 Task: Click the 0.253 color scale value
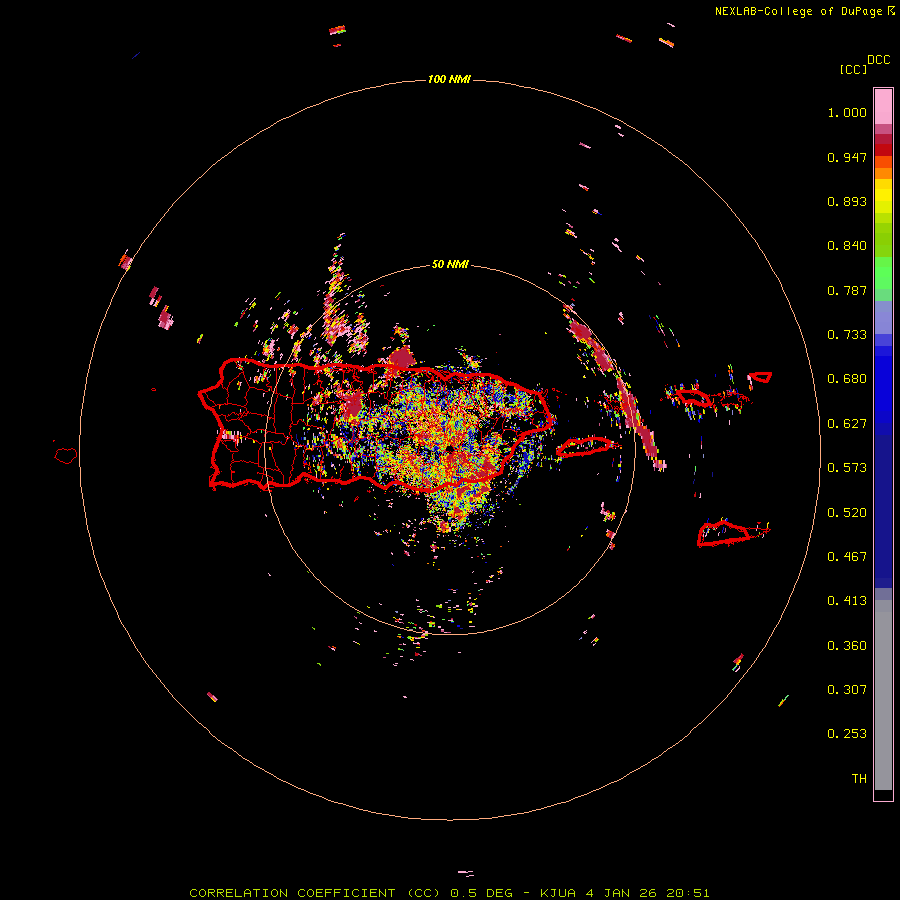(847, 734)
